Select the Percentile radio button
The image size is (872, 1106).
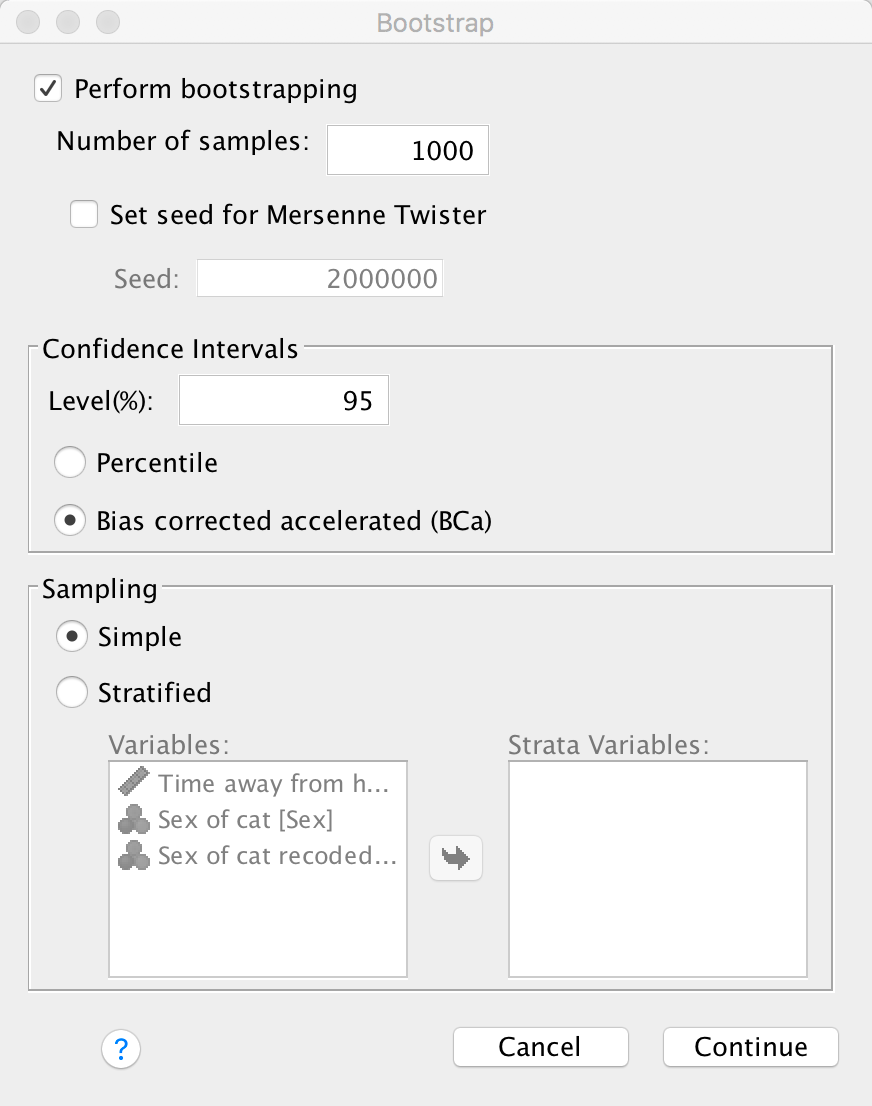point(70,463)
